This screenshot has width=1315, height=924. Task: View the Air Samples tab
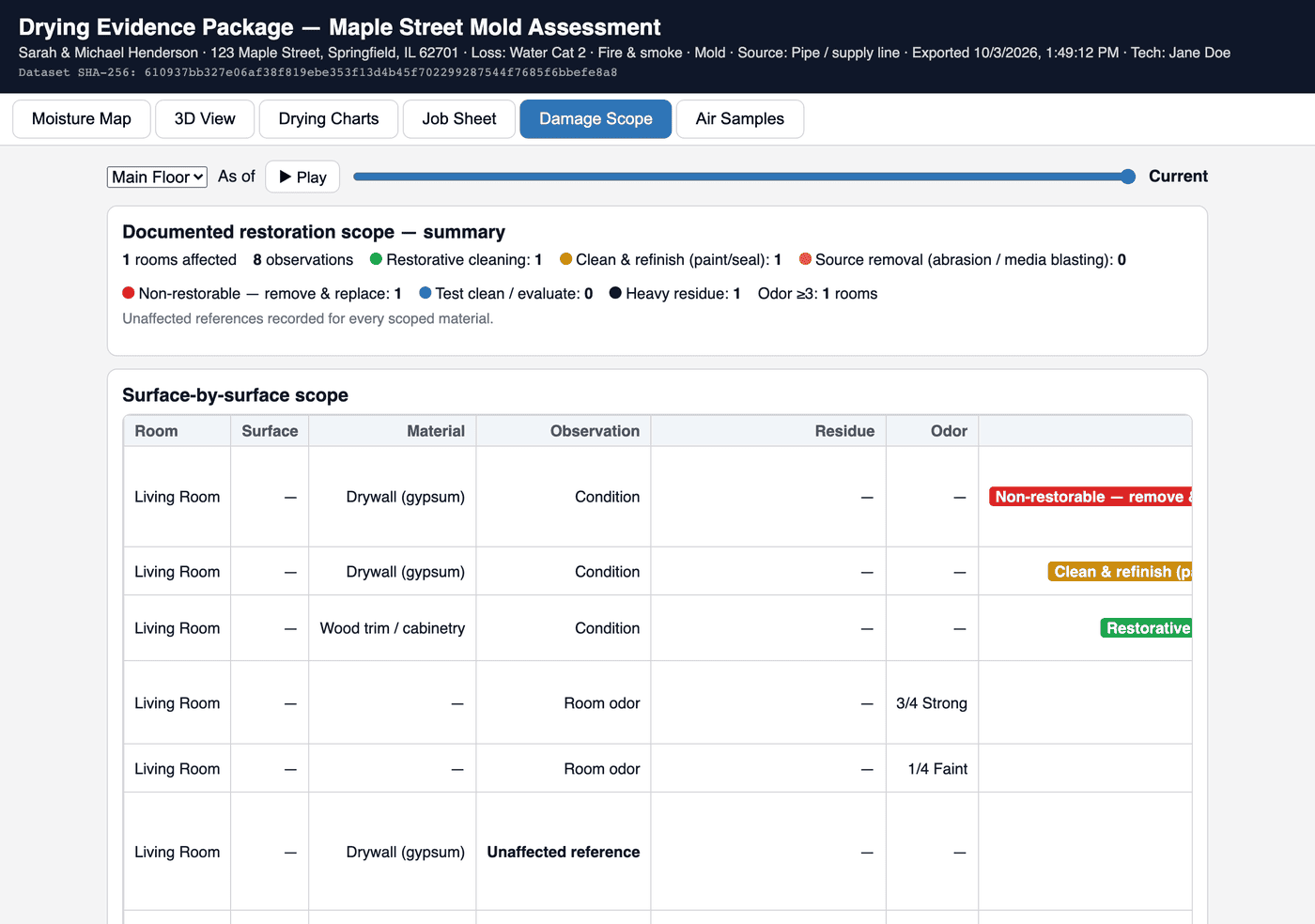tap(740, 119)
